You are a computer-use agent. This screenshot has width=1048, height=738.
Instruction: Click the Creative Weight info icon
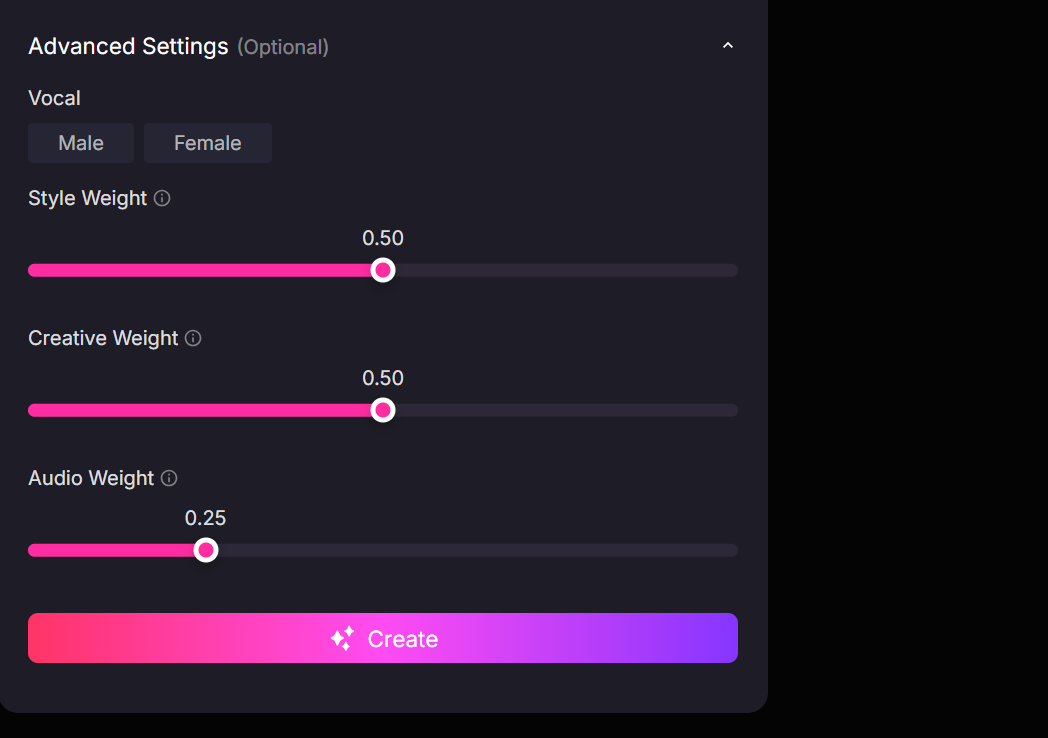192,338
